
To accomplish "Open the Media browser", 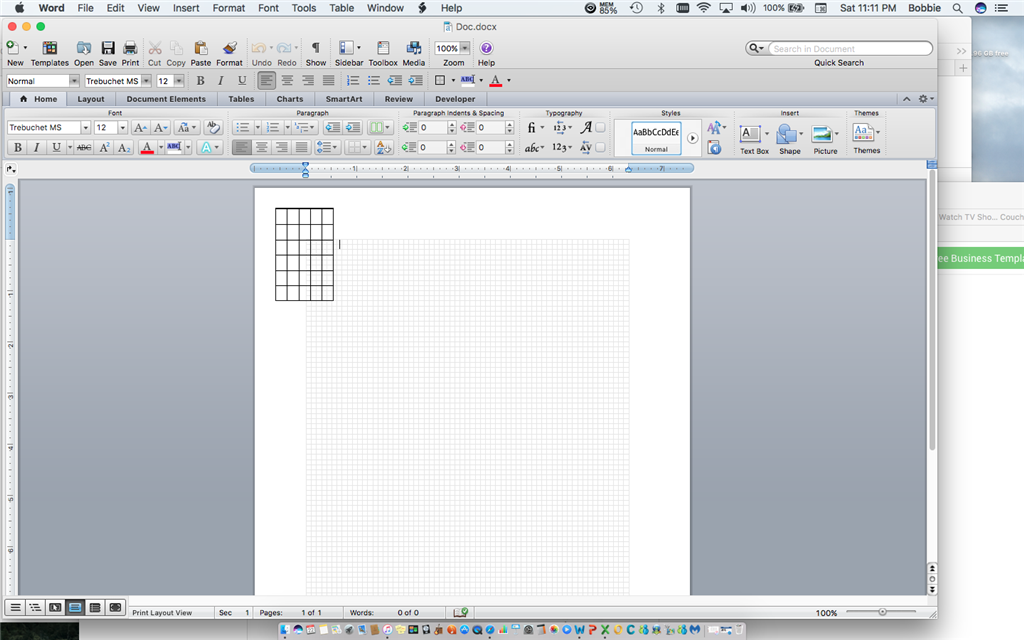I will pyautogui.click(x=414, y=48).
